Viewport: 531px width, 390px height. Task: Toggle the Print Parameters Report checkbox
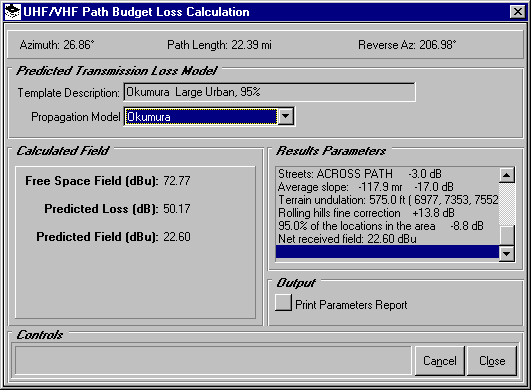pyautogui.click(x=283, y=303)
